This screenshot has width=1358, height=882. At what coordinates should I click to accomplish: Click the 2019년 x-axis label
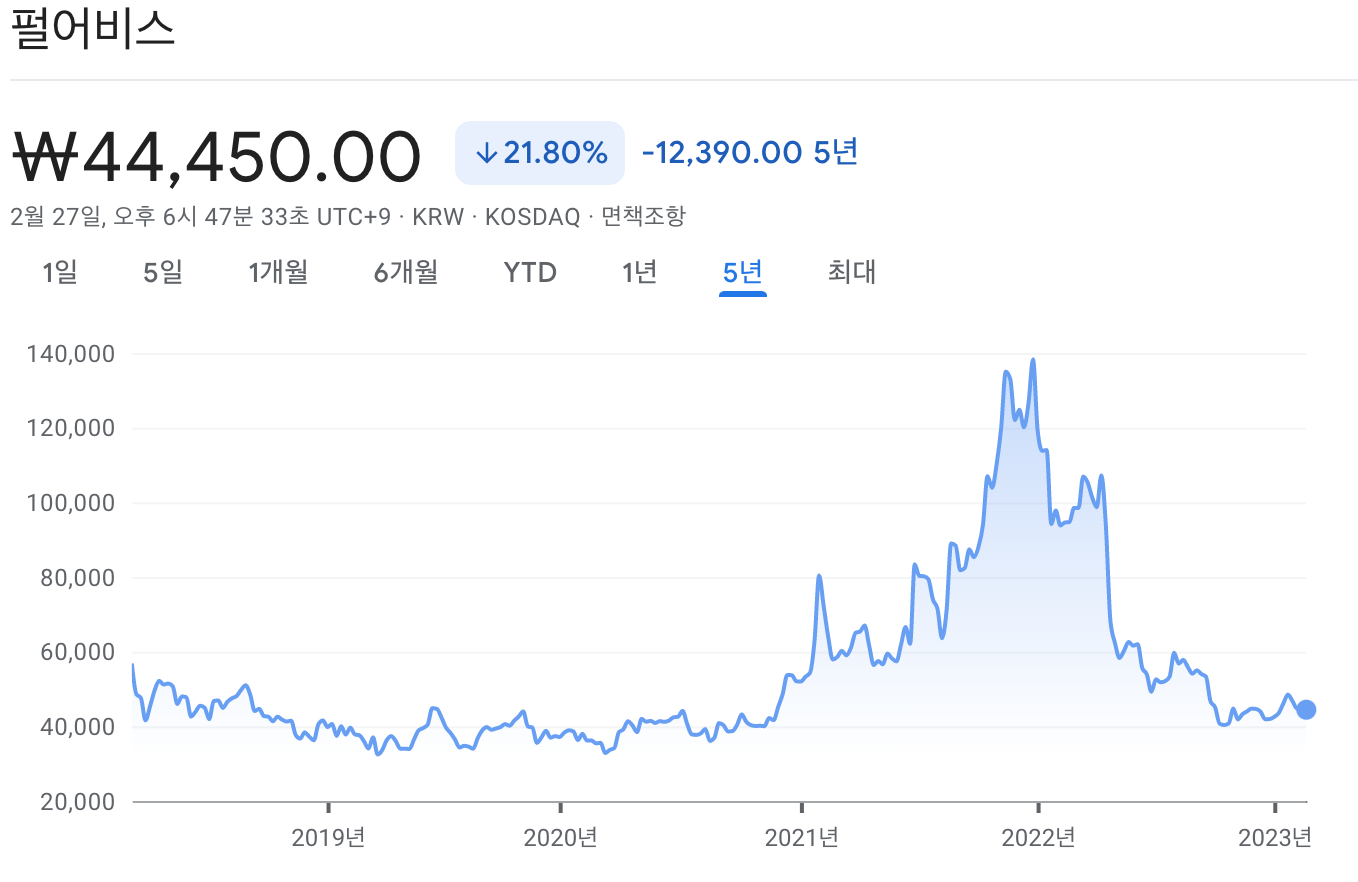328,837
